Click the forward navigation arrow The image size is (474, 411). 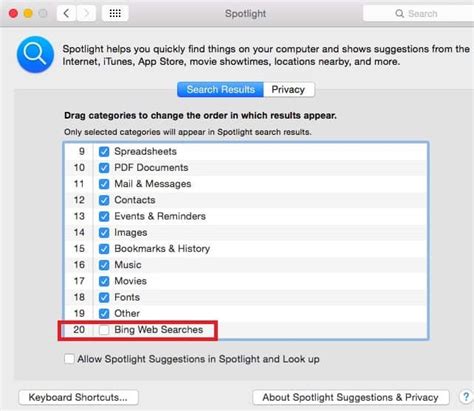(86, 13)
